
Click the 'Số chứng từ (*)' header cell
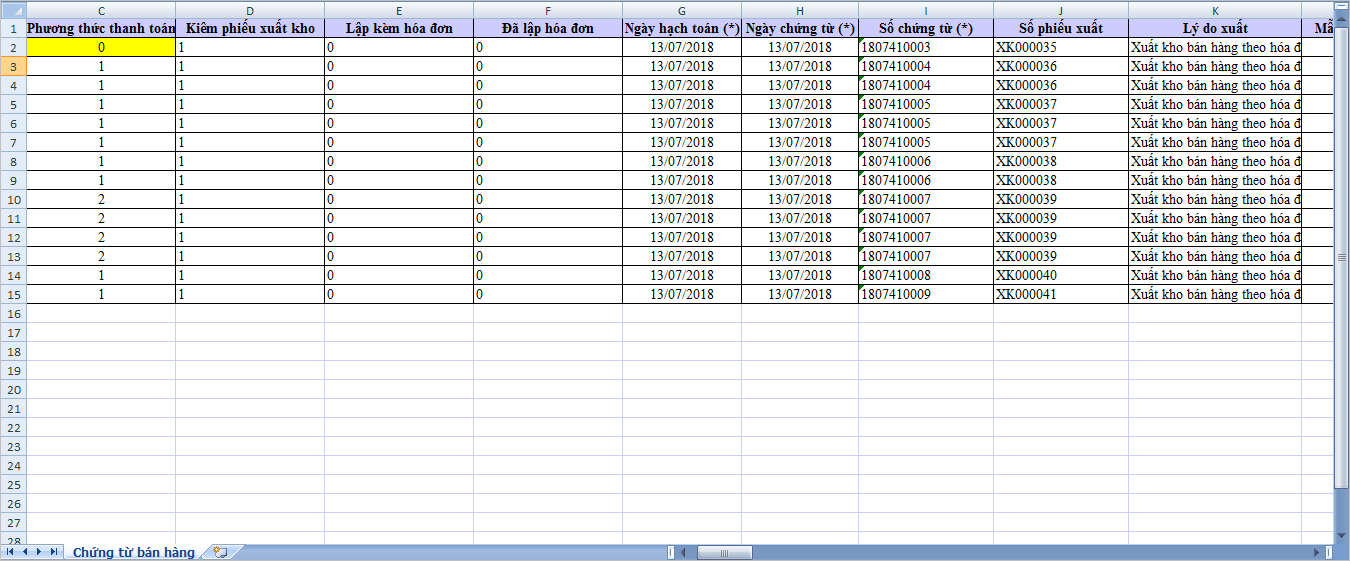click(925, 28)
